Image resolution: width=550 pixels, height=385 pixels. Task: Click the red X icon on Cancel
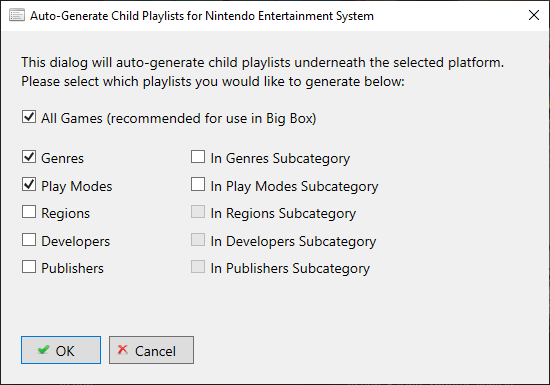click(x=122, y=350)
